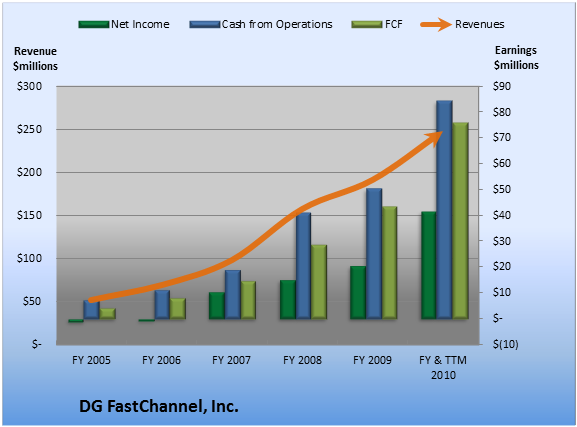The image size is (577, 427).
Task: Click the $(10) right axis label
Action: tap(506, 345)
